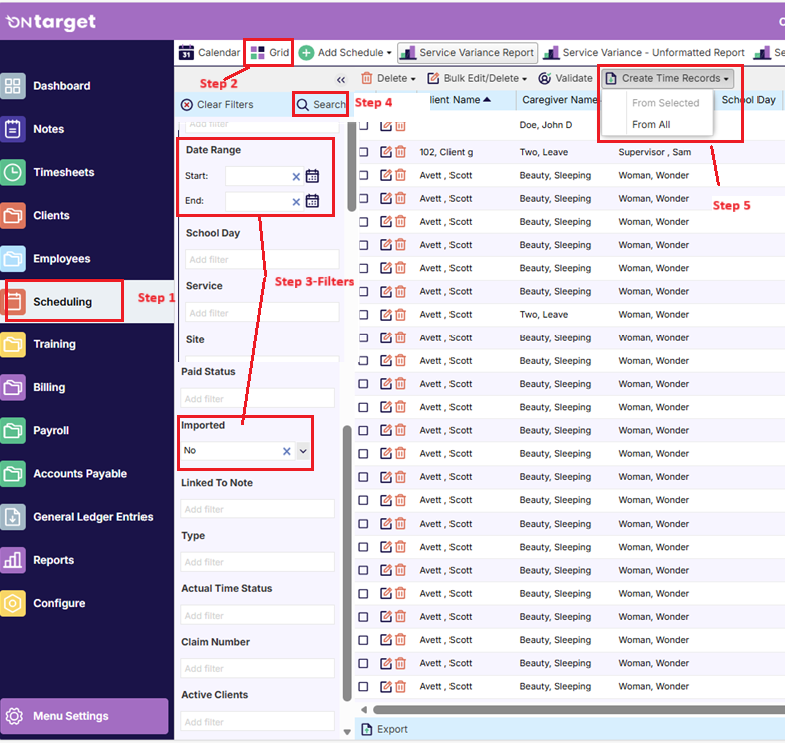The image size is (785, 743).
Task: Click the School Day filter field
Action: pos(262,259)
